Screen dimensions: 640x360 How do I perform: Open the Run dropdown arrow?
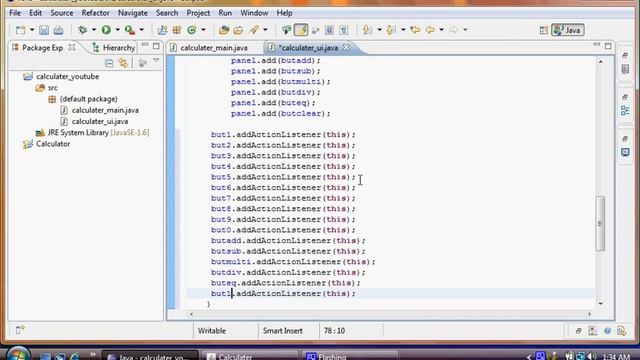[x=118, y=30]
